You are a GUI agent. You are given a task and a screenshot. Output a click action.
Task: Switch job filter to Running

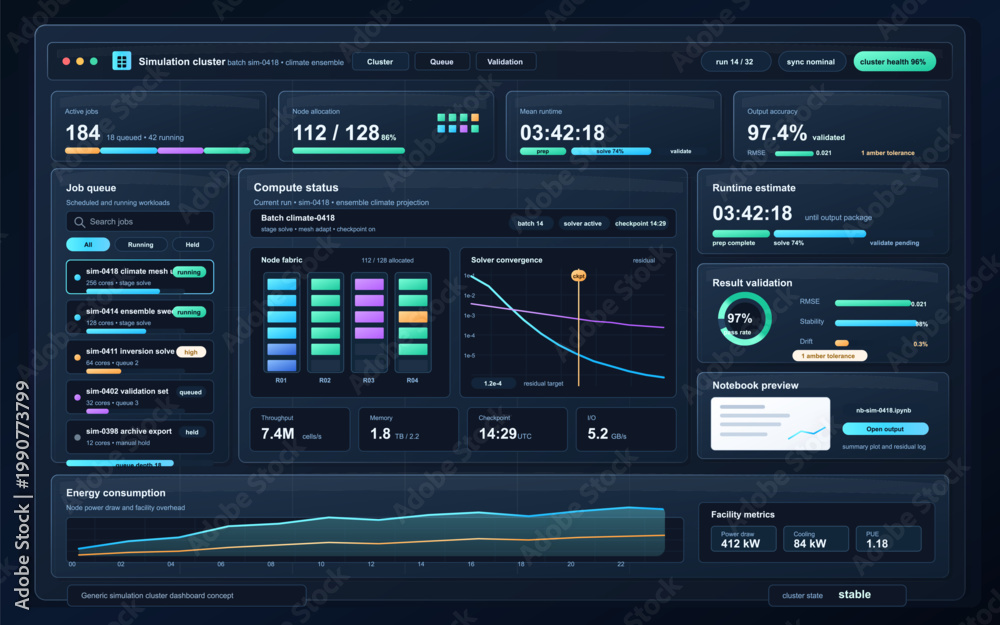140,245
